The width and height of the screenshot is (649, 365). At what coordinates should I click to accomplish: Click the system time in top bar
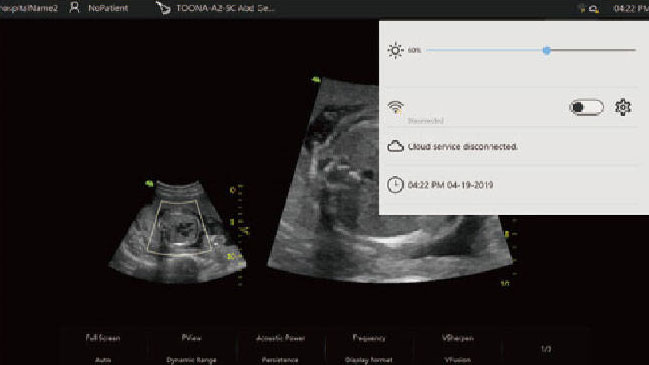pos(630,8)
